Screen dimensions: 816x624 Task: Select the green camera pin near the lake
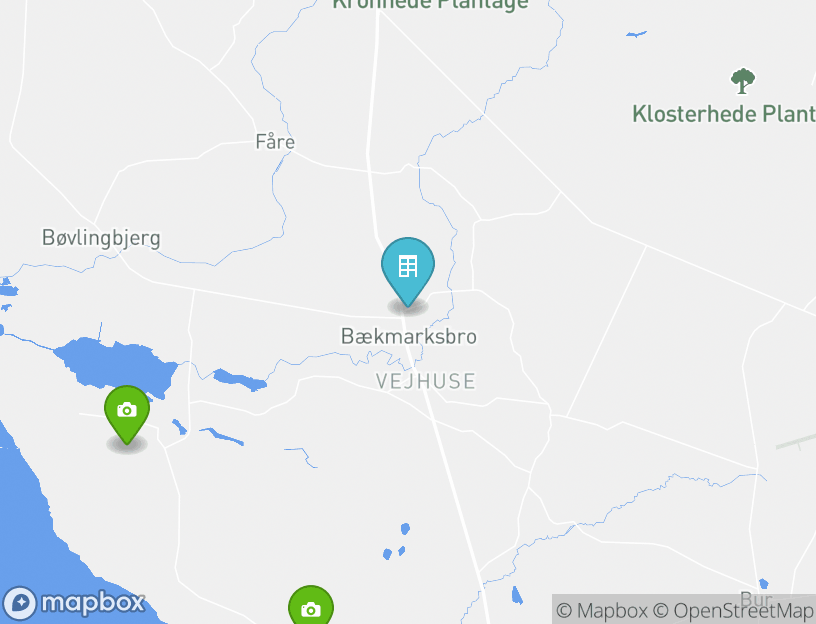coord(127,414)
